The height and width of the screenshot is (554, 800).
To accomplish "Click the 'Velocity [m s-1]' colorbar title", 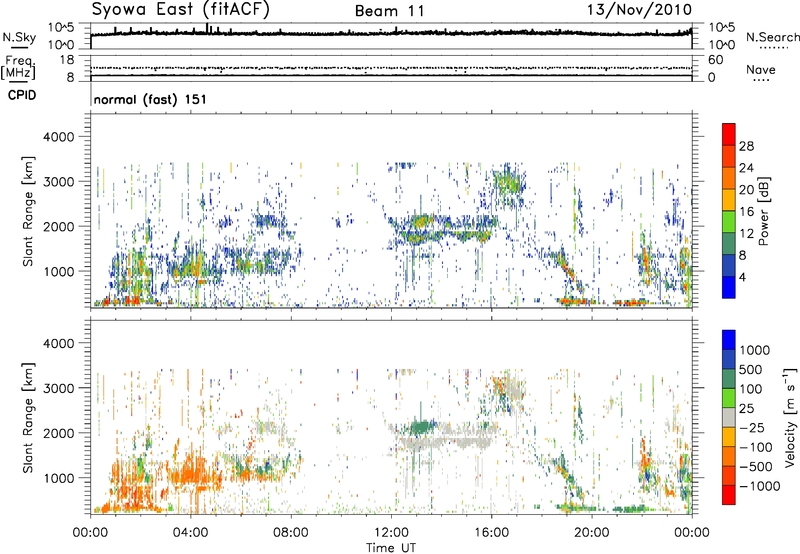I will 790,417.
